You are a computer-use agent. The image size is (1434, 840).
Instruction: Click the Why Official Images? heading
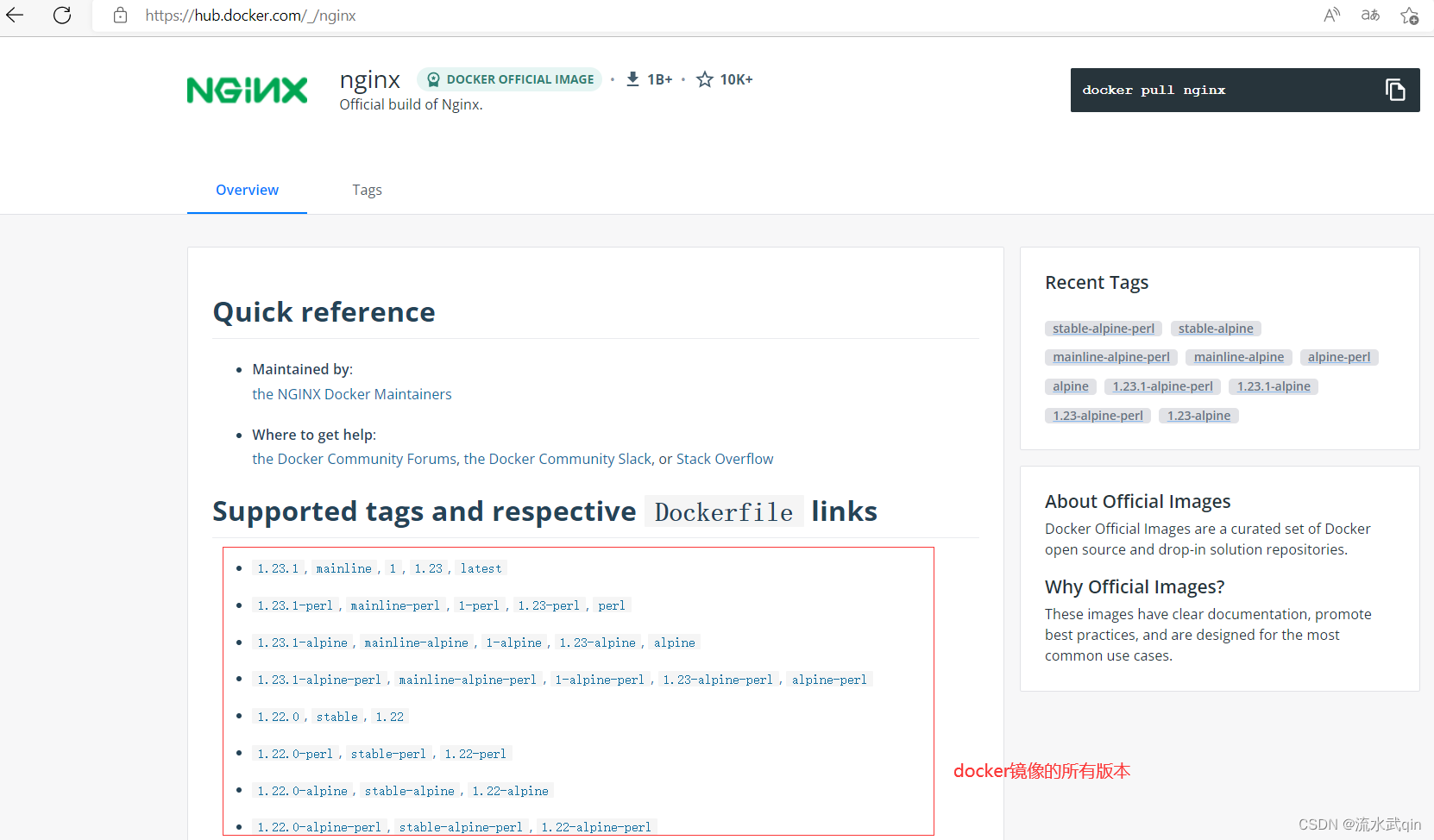pos(1135,586)
